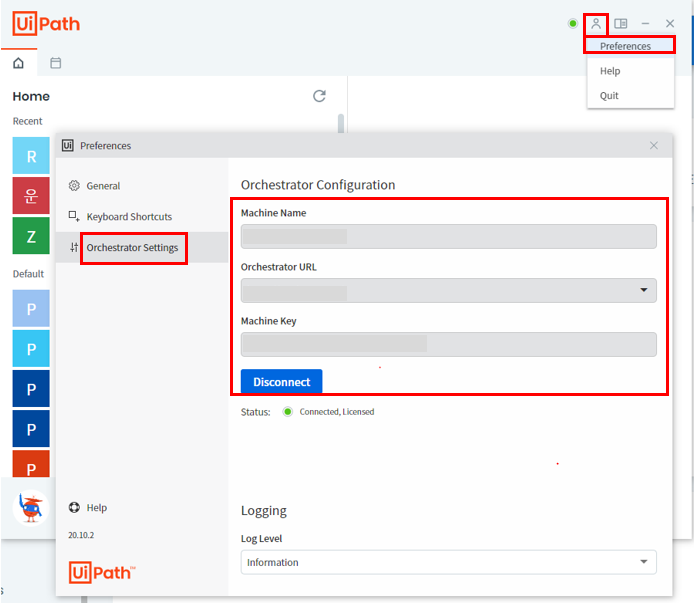Click the Disconnect button
Screen dimensions: 697x604
click(282, 382)
